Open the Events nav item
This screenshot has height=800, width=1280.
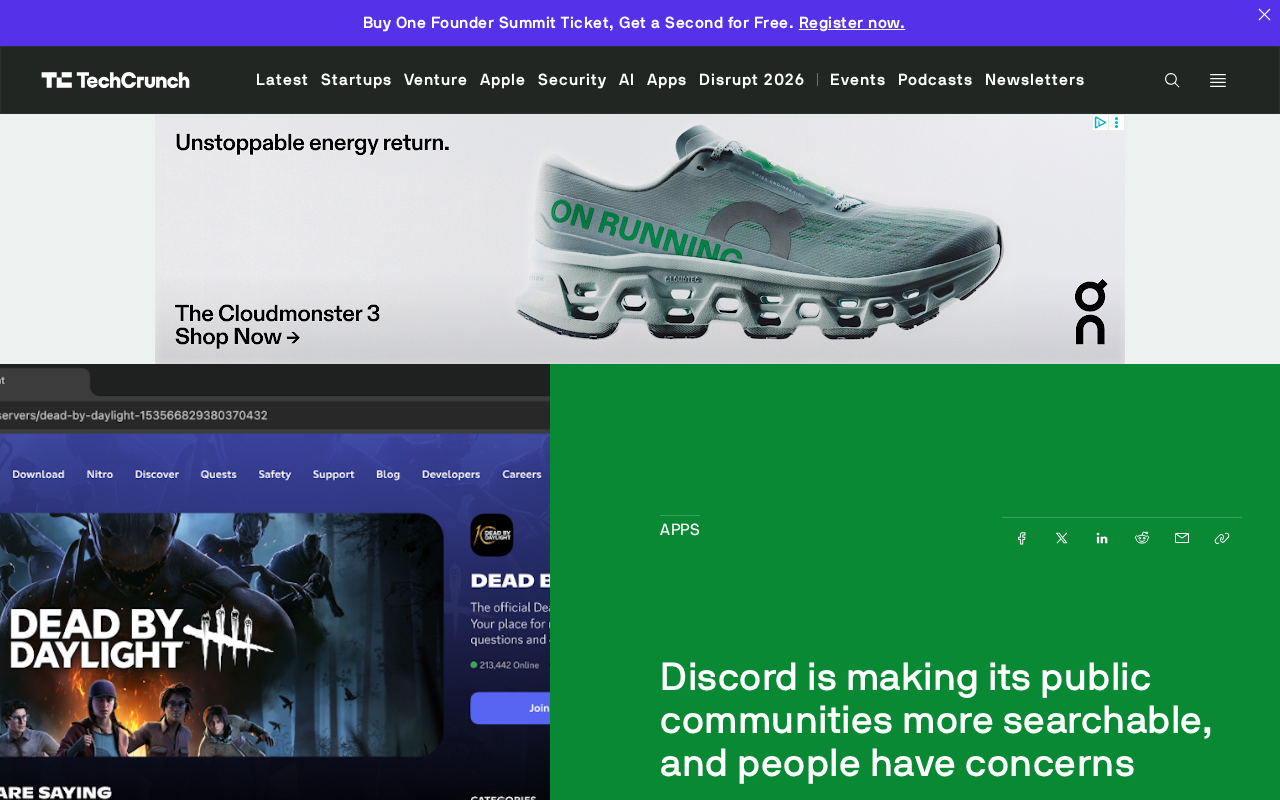(858, 80)
